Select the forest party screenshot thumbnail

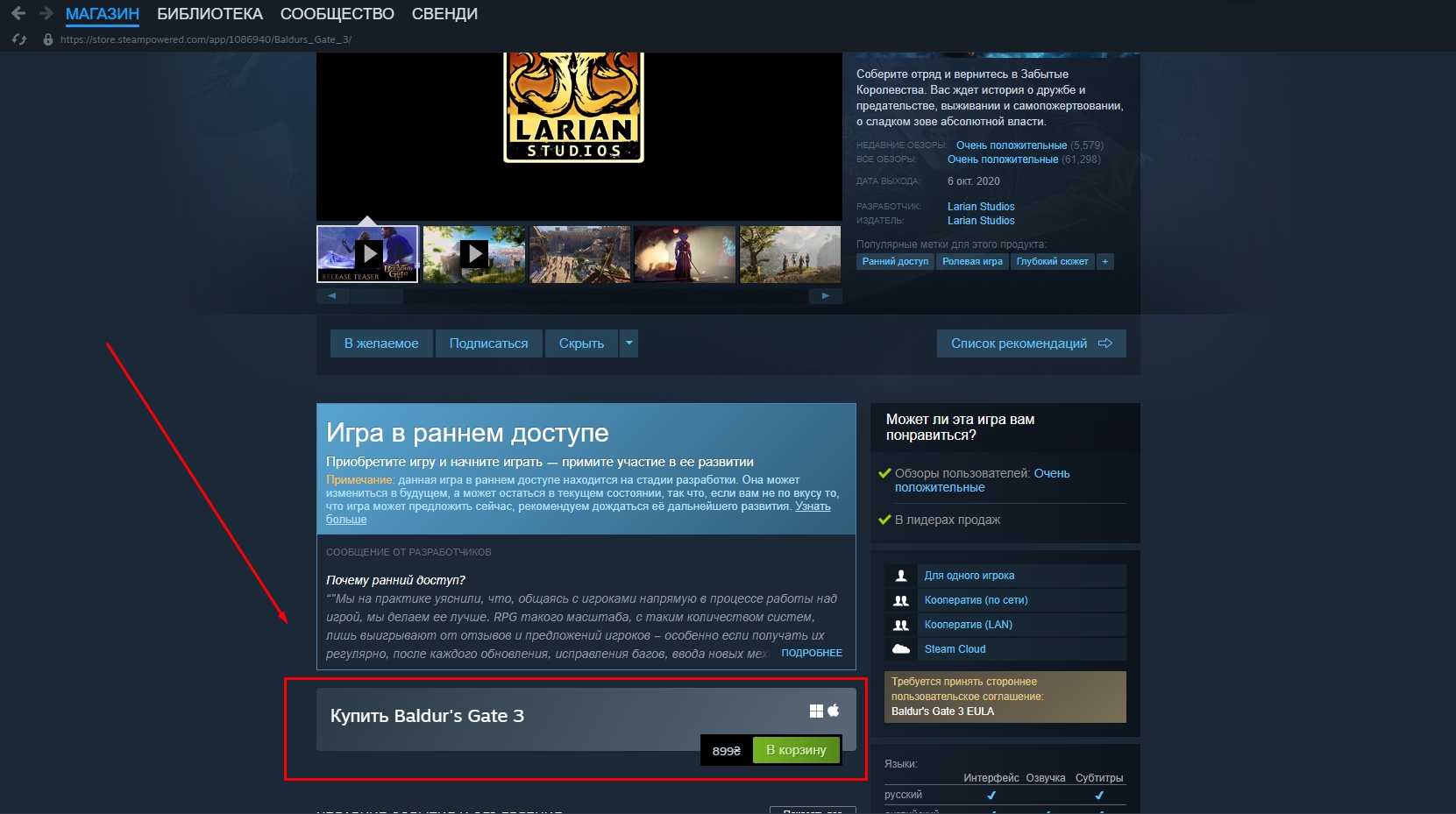(x=790, y=254)
